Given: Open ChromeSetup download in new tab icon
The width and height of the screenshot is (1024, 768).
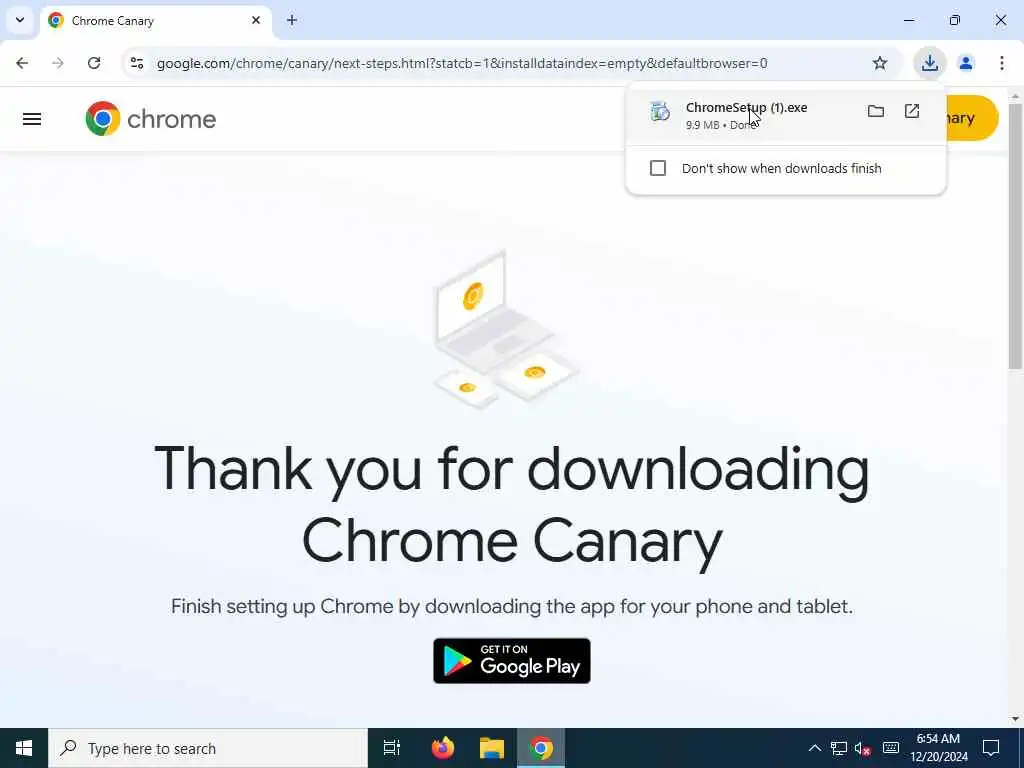Looking at the screenshot, I should point(912,112).
